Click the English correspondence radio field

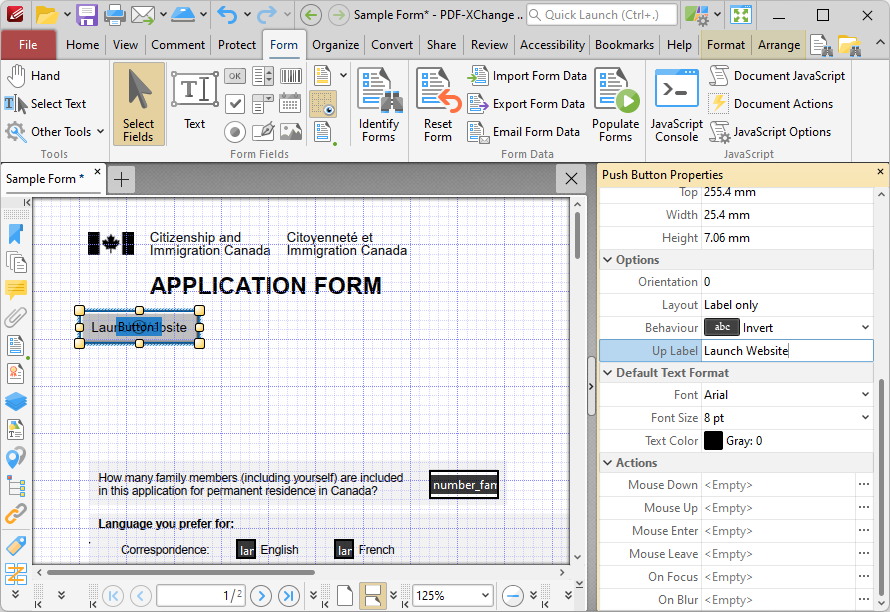[246, 550]
